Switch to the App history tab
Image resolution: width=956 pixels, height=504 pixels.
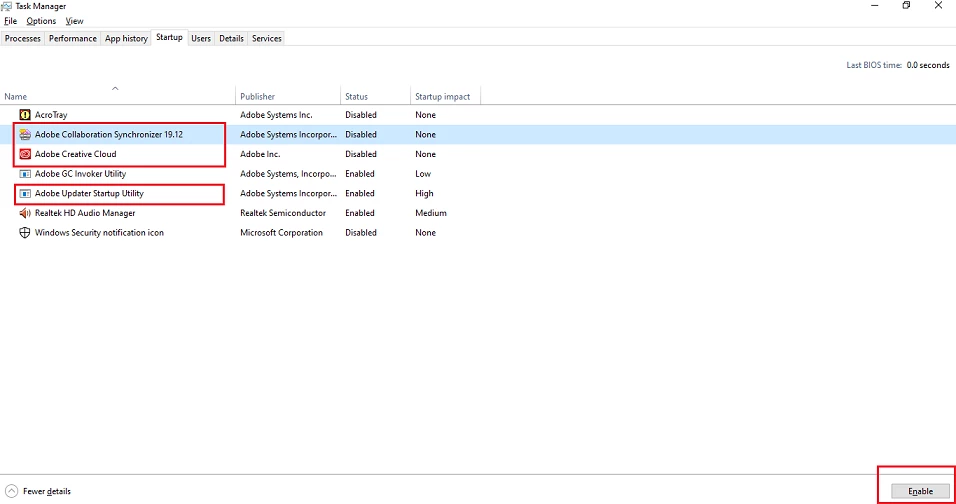click(x=126, y=38)
